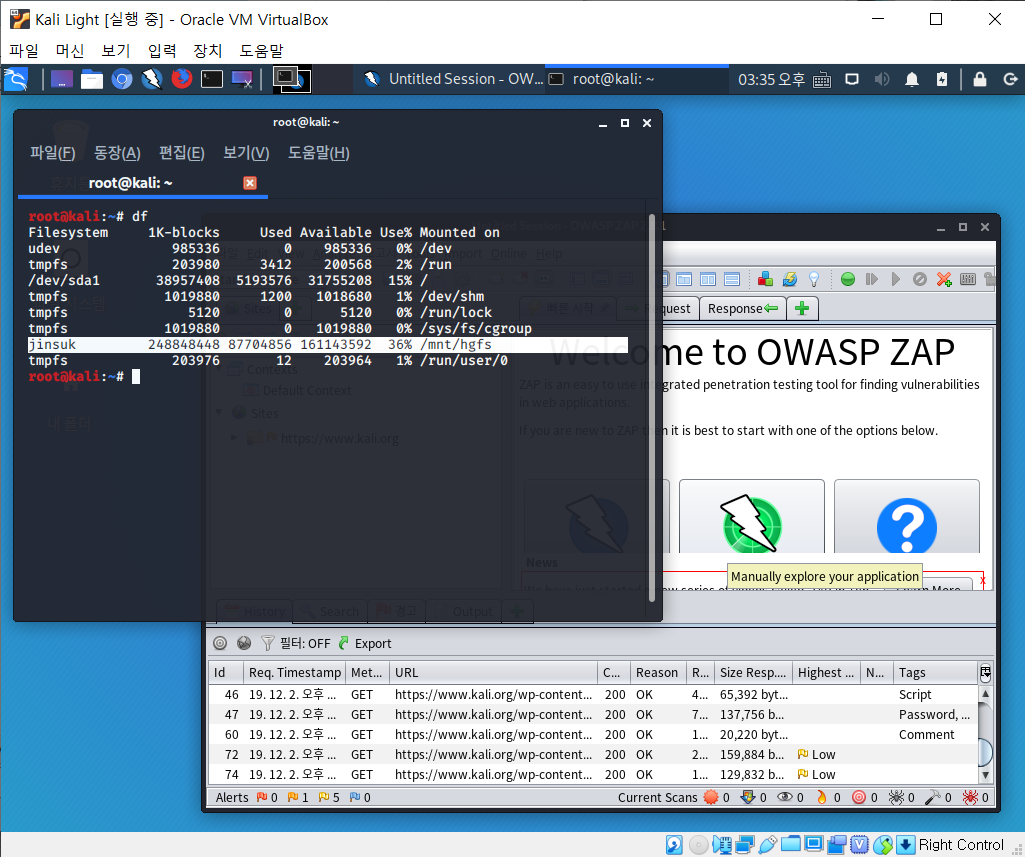This screenshot has width=1025, height=857.
Task: Launch the file manager from Kali panel
Action: click(x=92, y=80)
